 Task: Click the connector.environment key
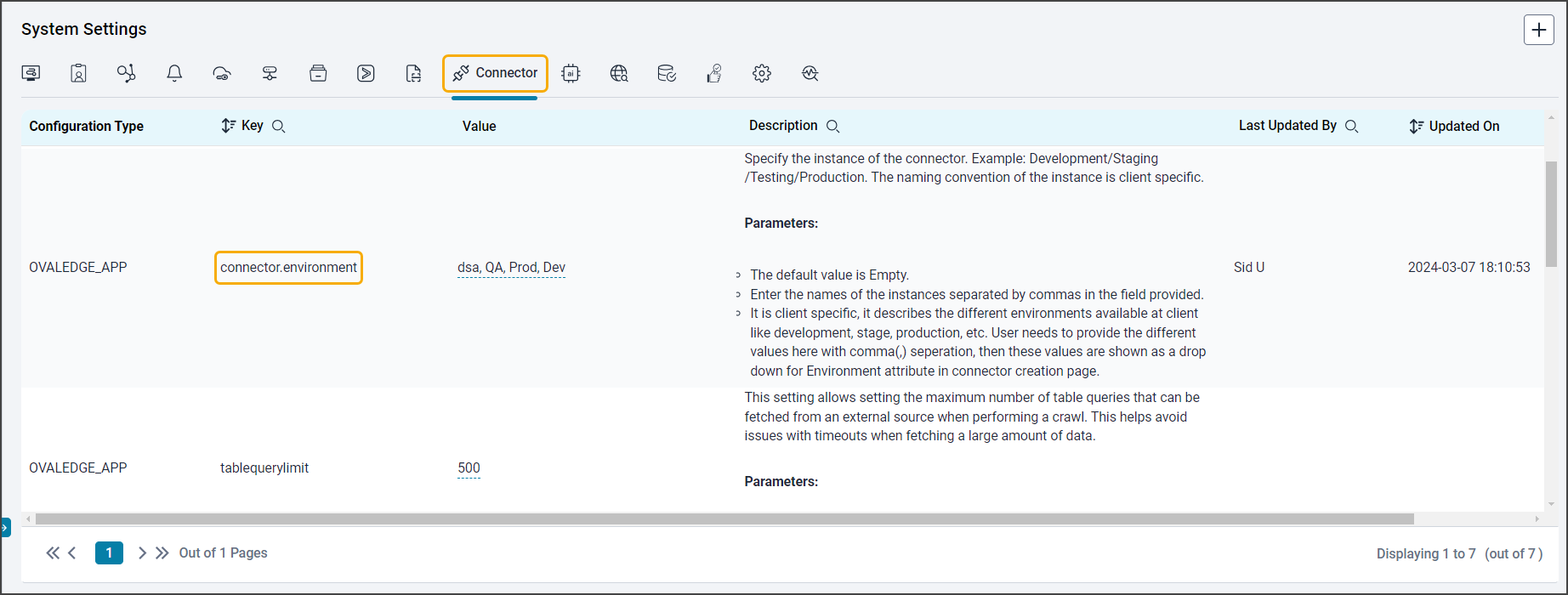click(288, 267)
